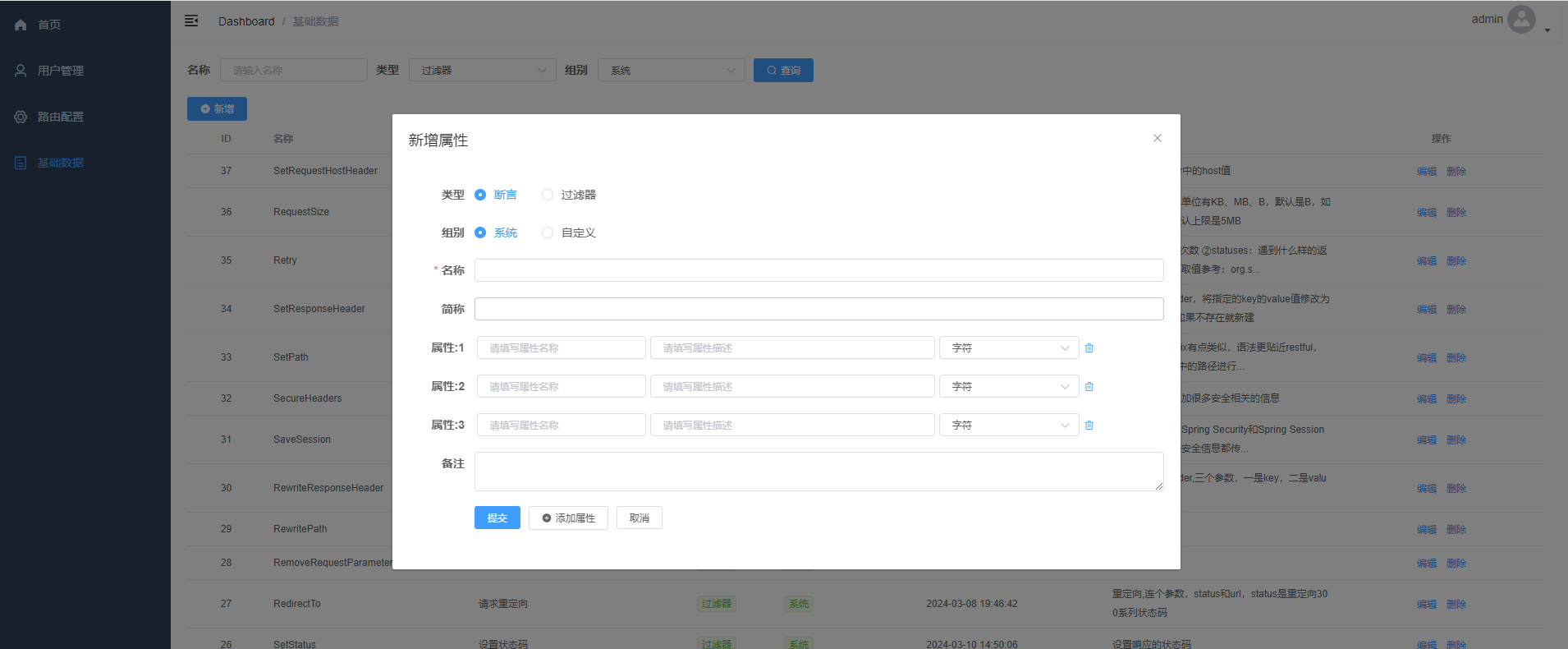Click 编辑 for RemoveRequestParameter row

click(x=1427, y=564)
